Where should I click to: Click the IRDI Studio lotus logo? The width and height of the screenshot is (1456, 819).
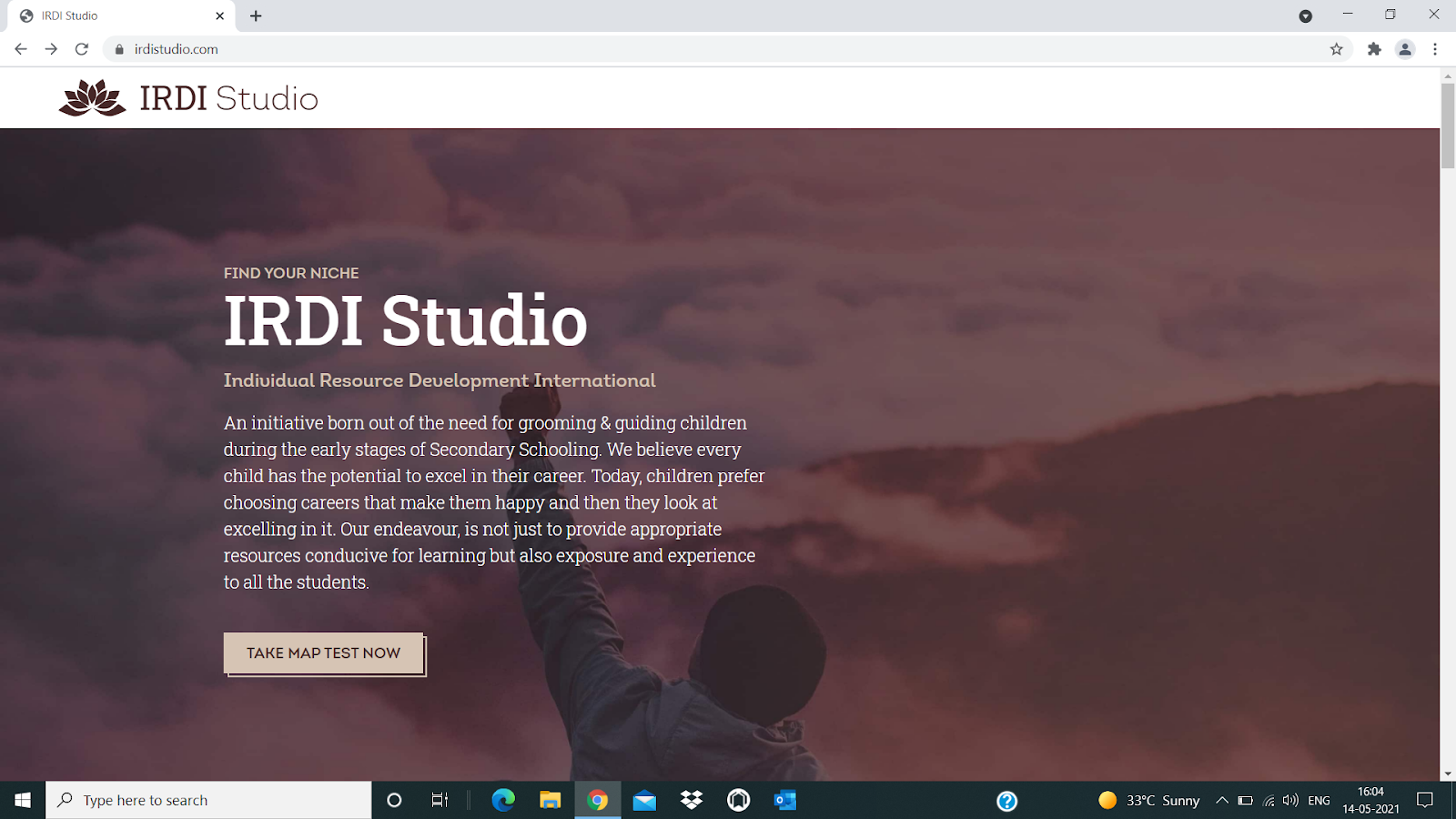point(92,97)
